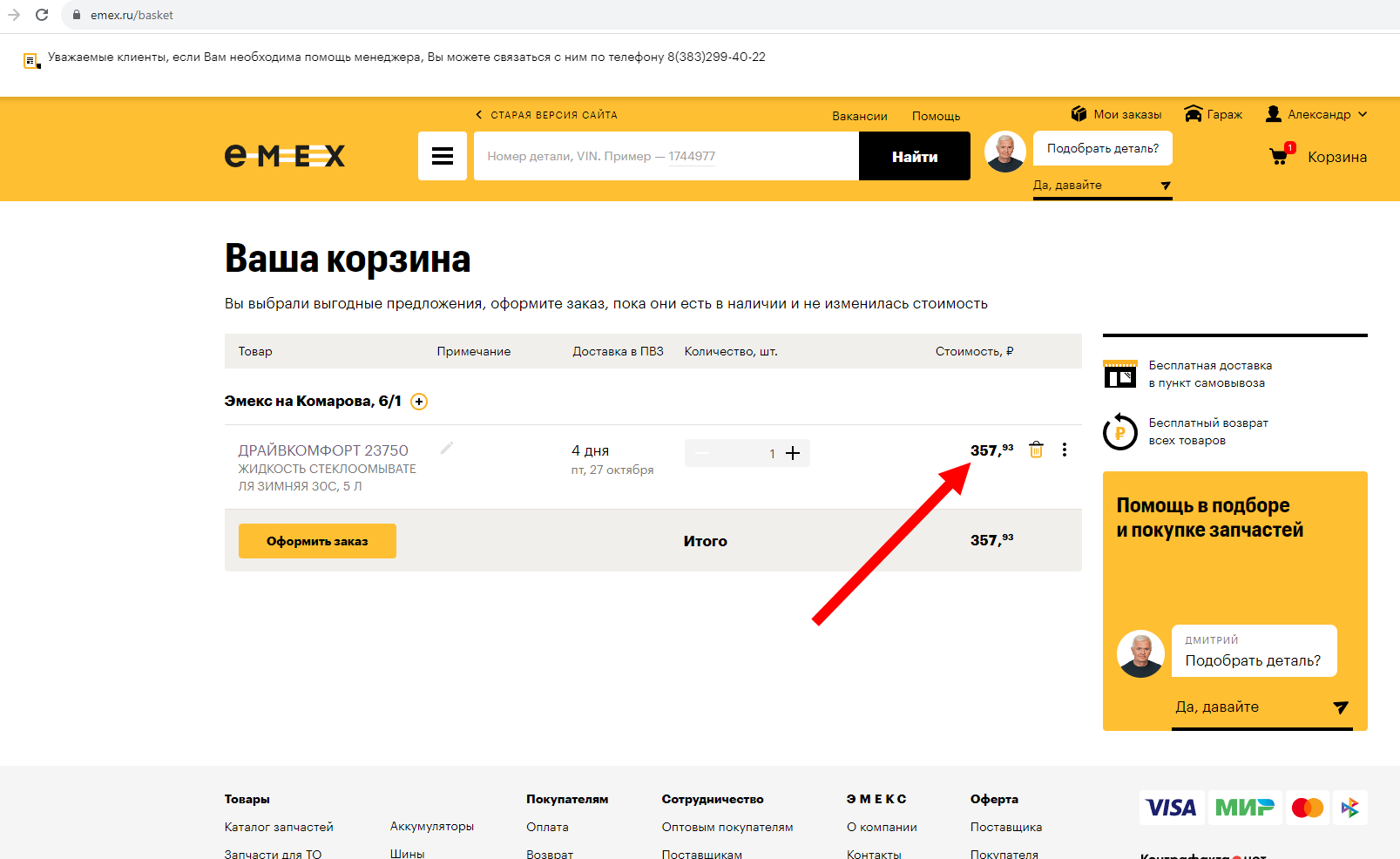Open the Вакансии link

[860, 116]
